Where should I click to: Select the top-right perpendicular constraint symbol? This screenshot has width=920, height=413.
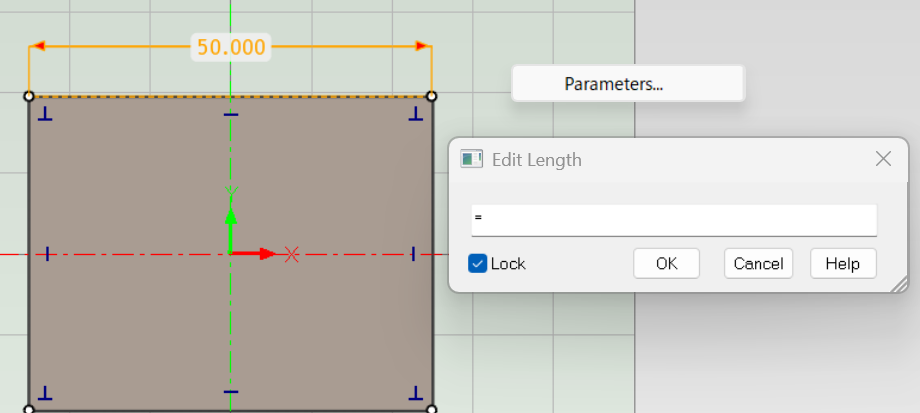click(x=415, y=116)
